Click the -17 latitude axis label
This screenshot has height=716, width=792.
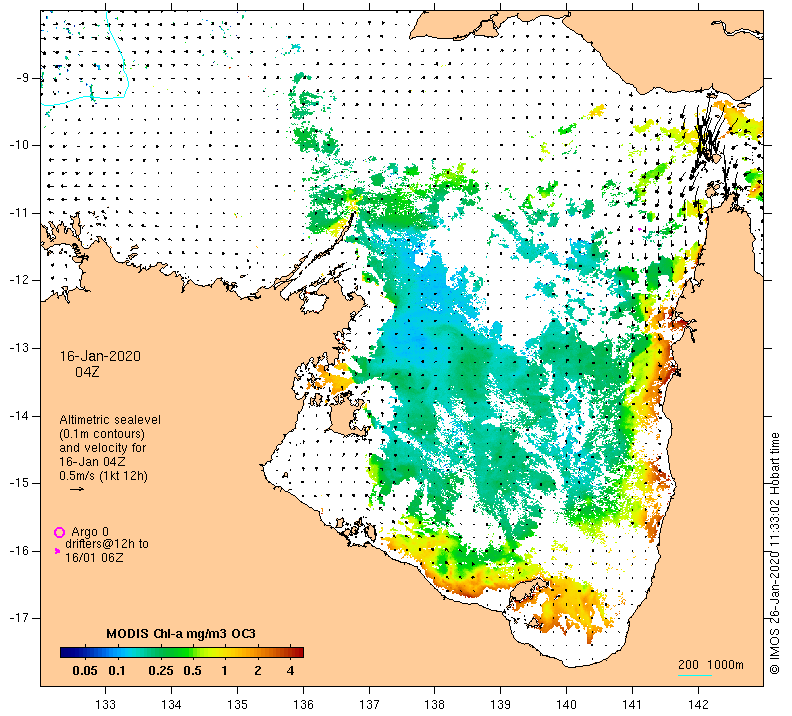pyautogui.click(x=19, y=618)
